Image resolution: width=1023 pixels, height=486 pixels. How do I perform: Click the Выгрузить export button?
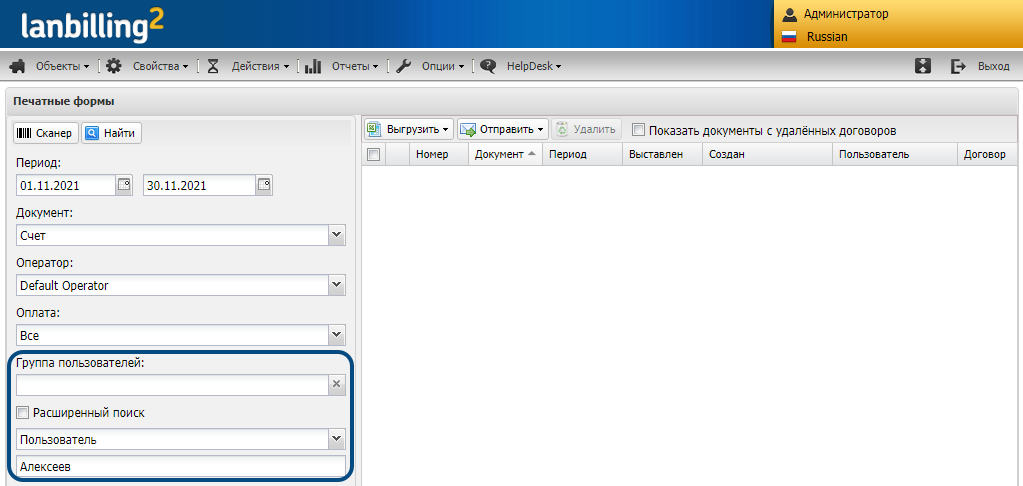point(408,130)
